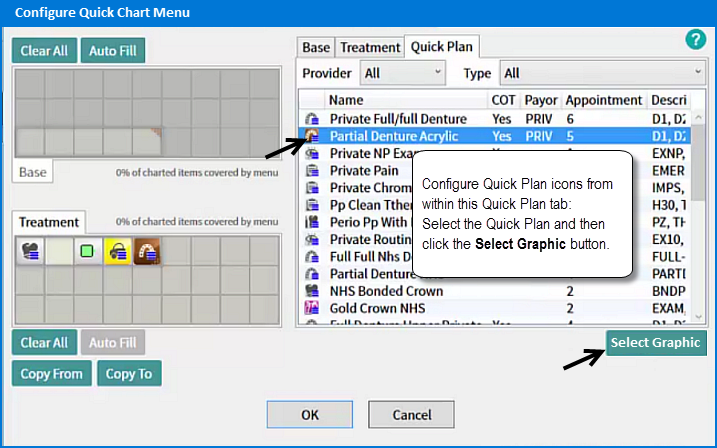Sort by the Appointment column header

604,100
